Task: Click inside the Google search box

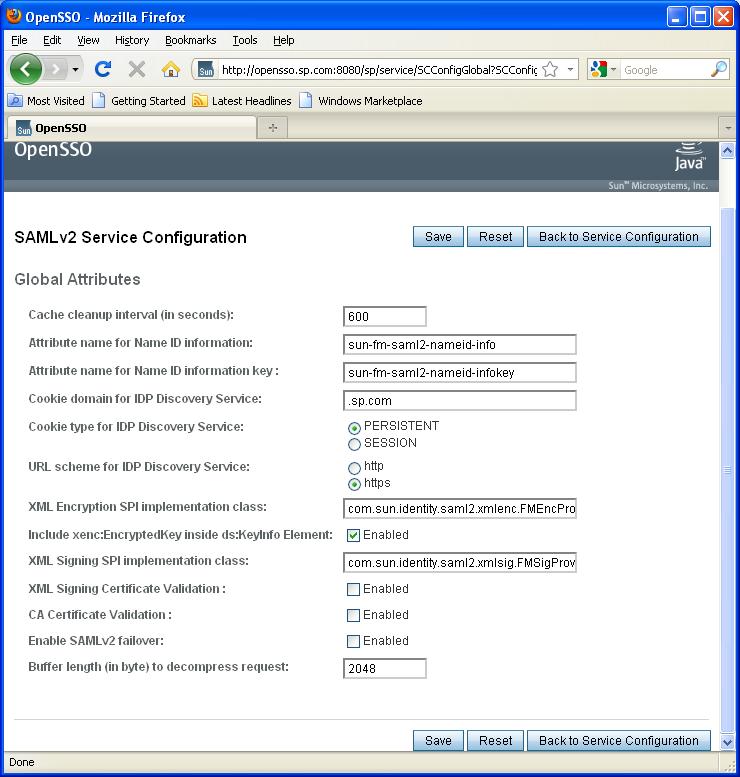Action: (x=665, y=70)
